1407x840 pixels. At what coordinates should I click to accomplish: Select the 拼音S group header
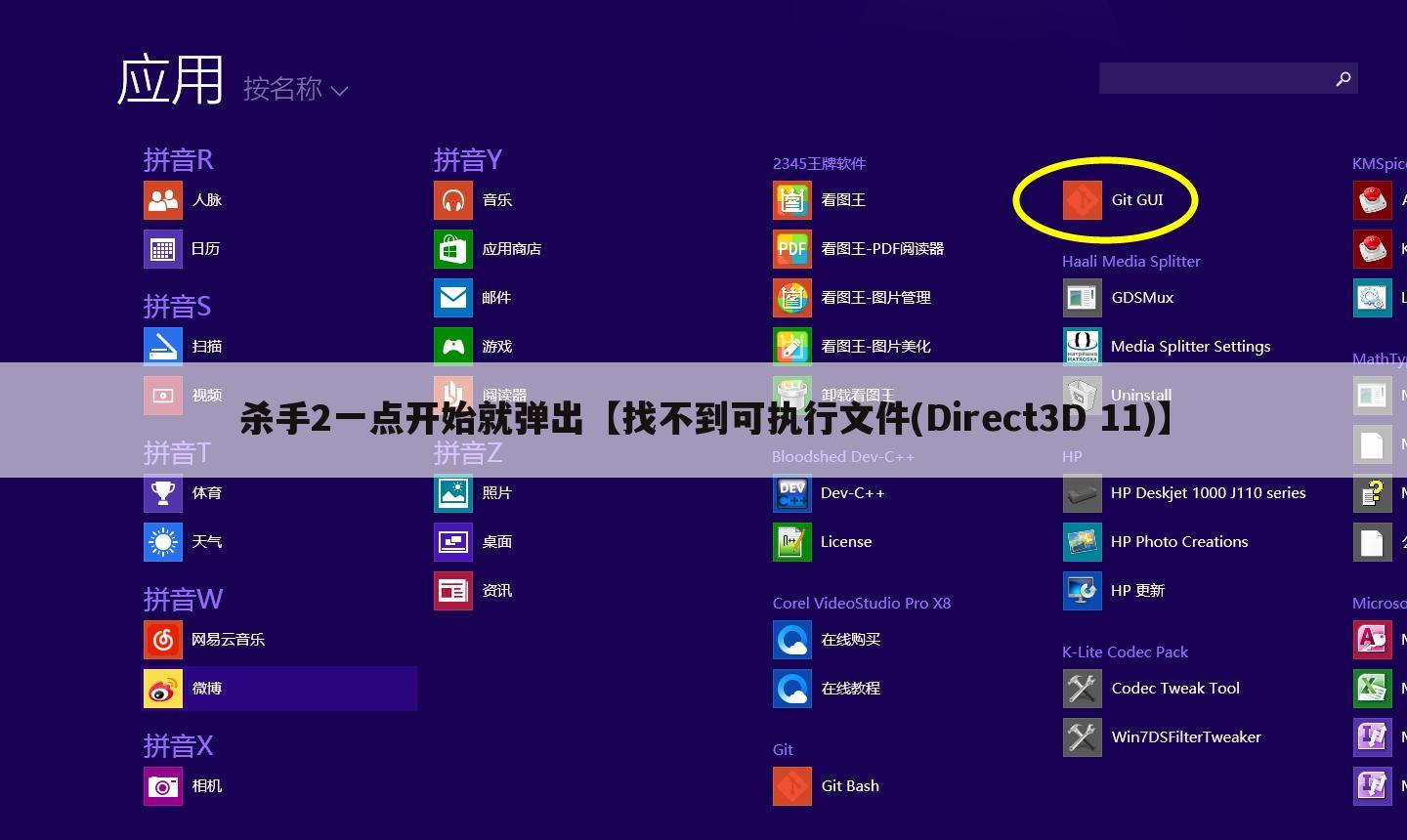click(x=177, y=306)
